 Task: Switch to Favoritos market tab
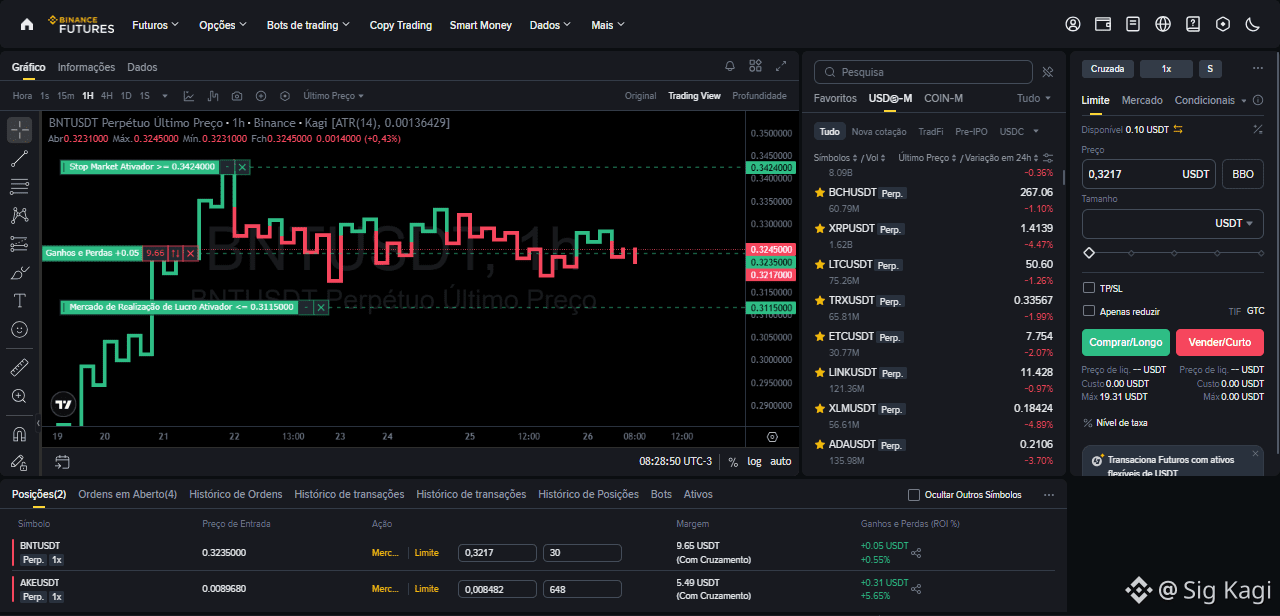(x=835, y=98)
